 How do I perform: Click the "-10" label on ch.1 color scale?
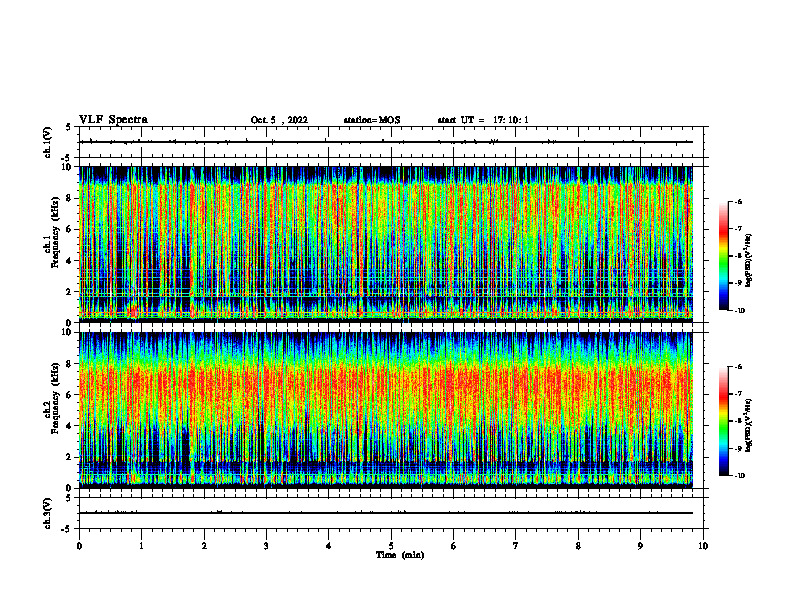(739, 311)
